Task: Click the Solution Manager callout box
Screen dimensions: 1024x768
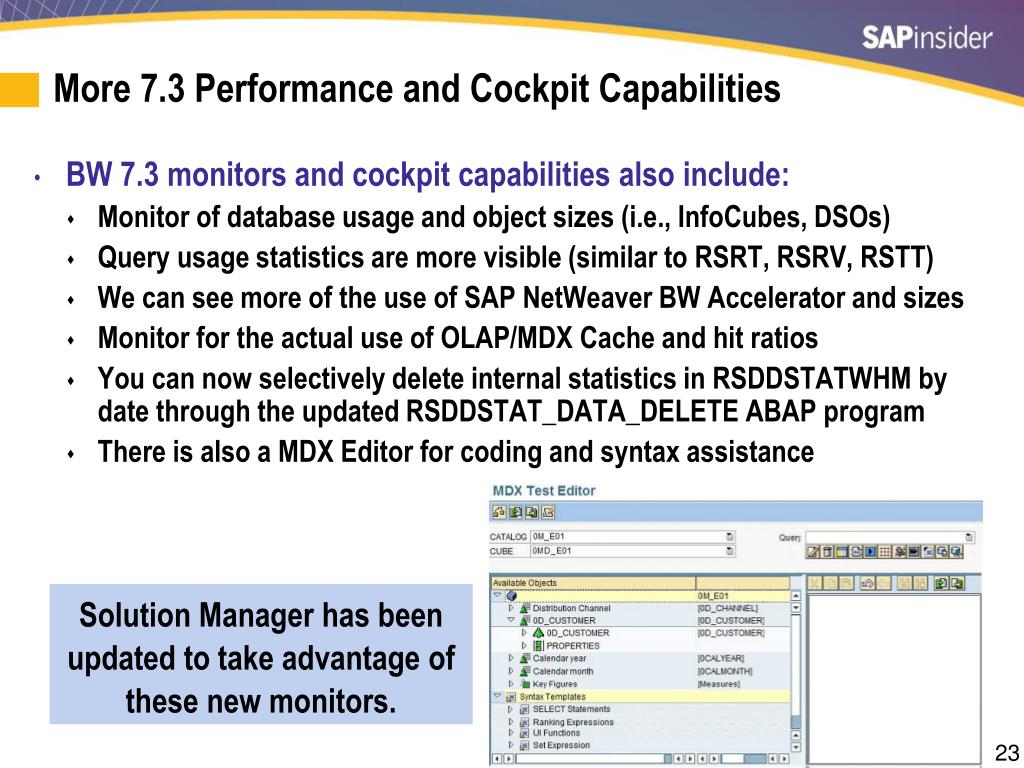Action: pyautogui.click(x=261, y=654)
